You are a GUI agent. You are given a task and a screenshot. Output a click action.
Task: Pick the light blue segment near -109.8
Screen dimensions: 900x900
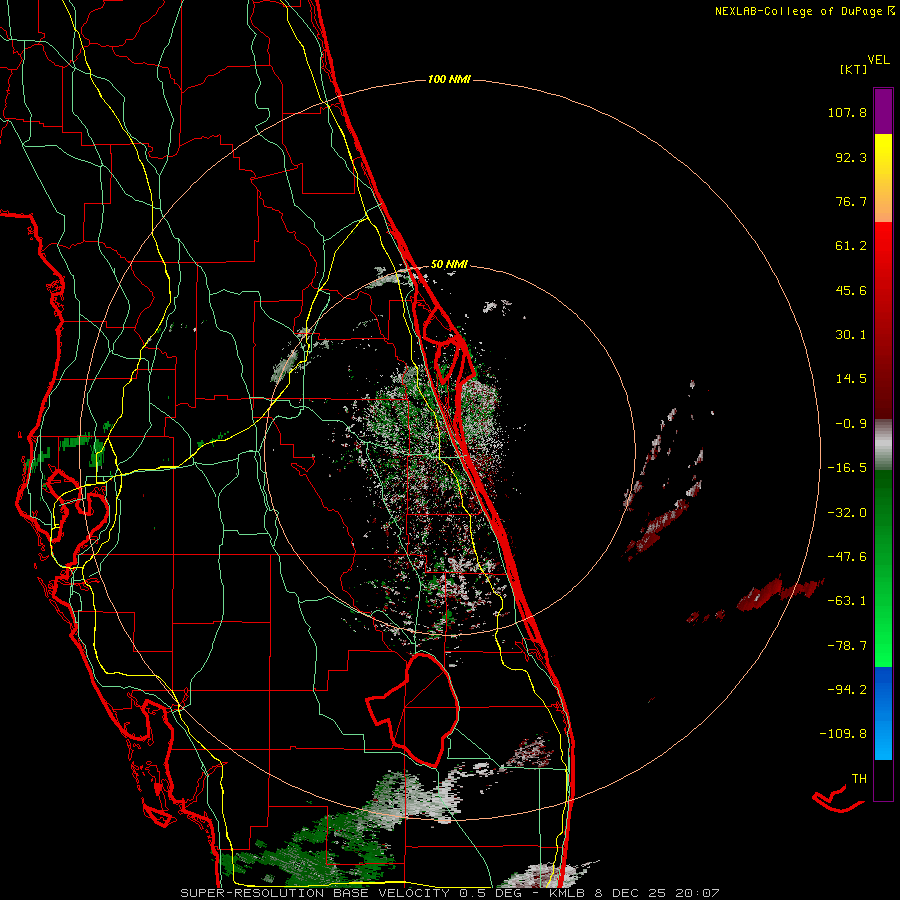[883, 738]
